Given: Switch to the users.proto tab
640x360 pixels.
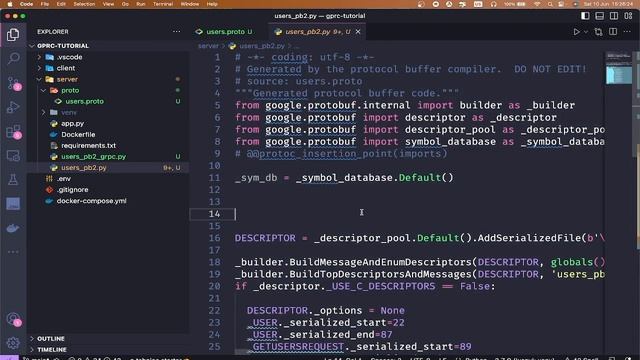Looking at the screenshot, I should (x=225, y=31).
